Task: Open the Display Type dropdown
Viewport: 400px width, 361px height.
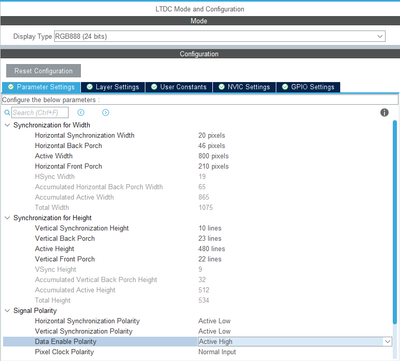Action: (x=220, y=36)
